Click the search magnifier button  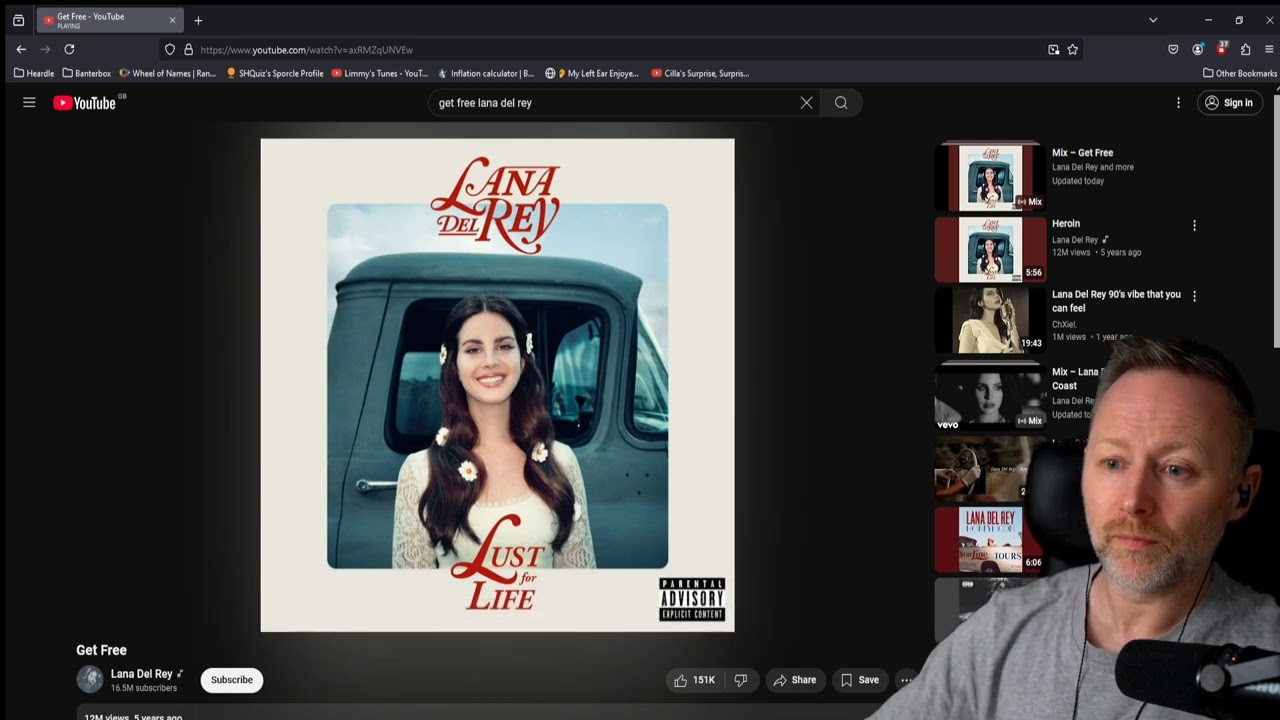(841, 103)
